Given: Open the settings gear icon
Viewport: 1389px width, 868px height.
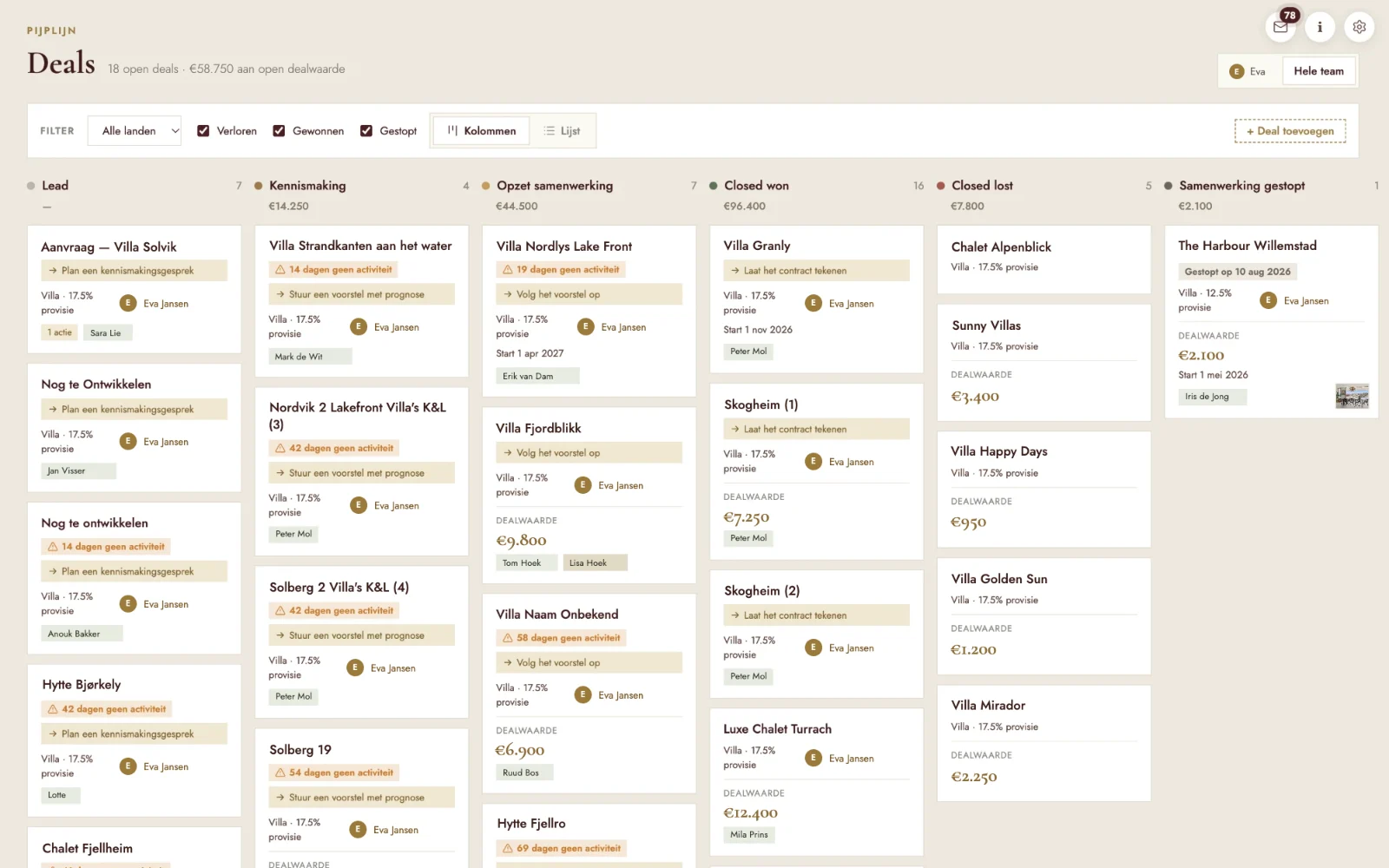Looking at the screenshot, I should (x=1359, y=26).
